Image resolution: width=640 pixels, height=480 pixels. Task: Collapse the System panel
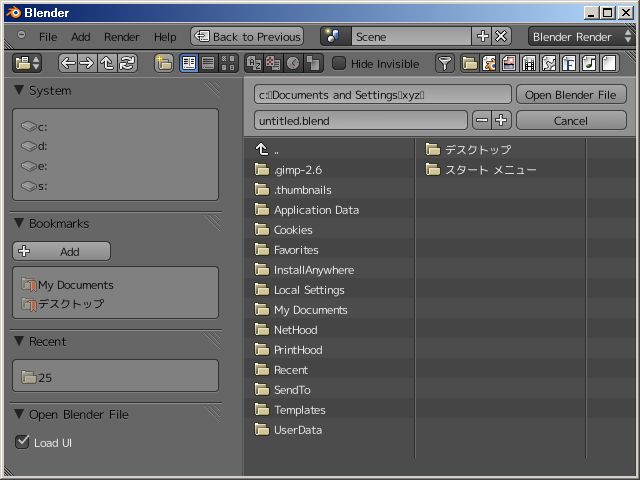[x=19, y=90]
